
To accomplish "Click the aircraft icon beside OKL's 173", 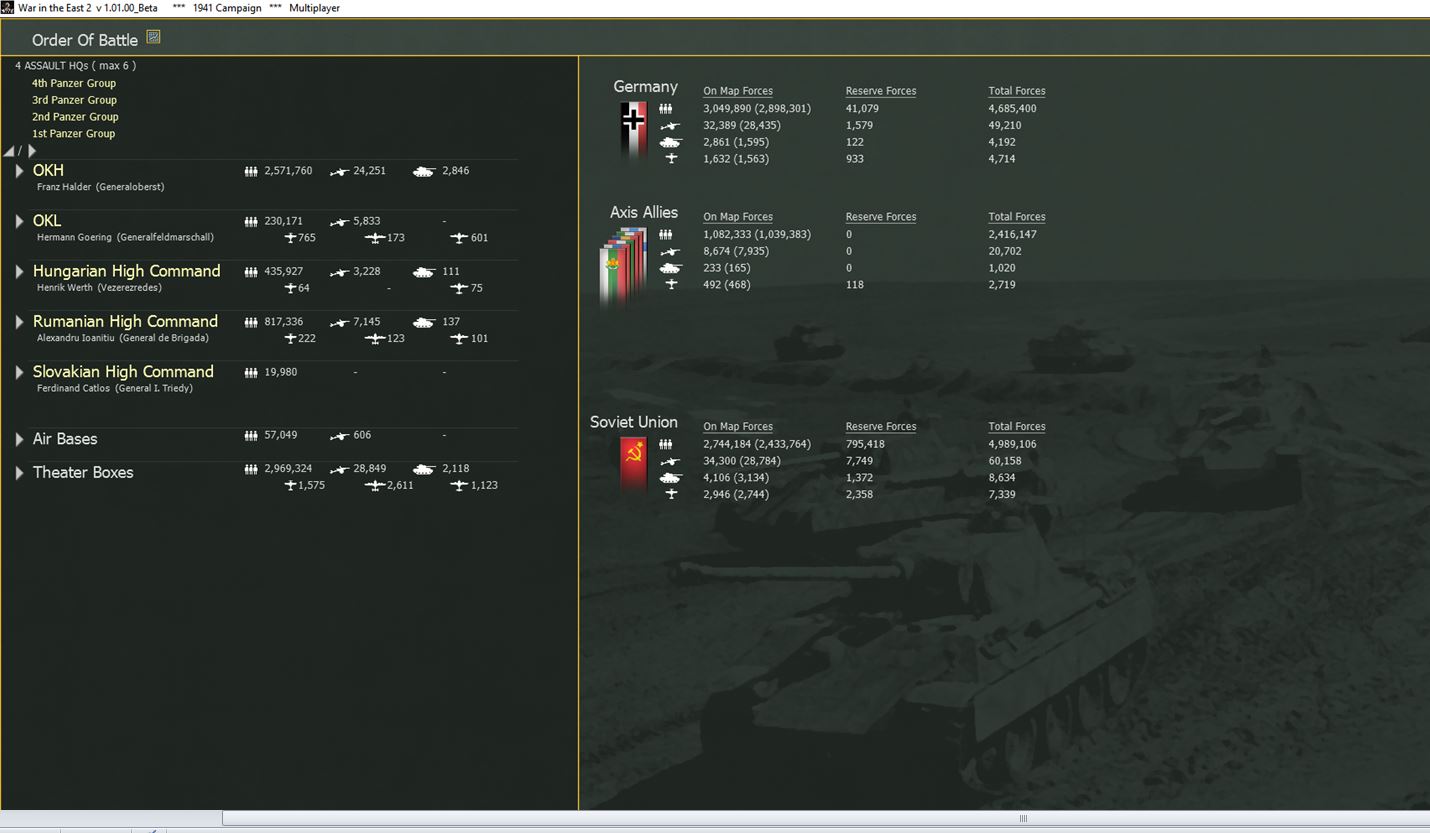I will tap(375, 238).
